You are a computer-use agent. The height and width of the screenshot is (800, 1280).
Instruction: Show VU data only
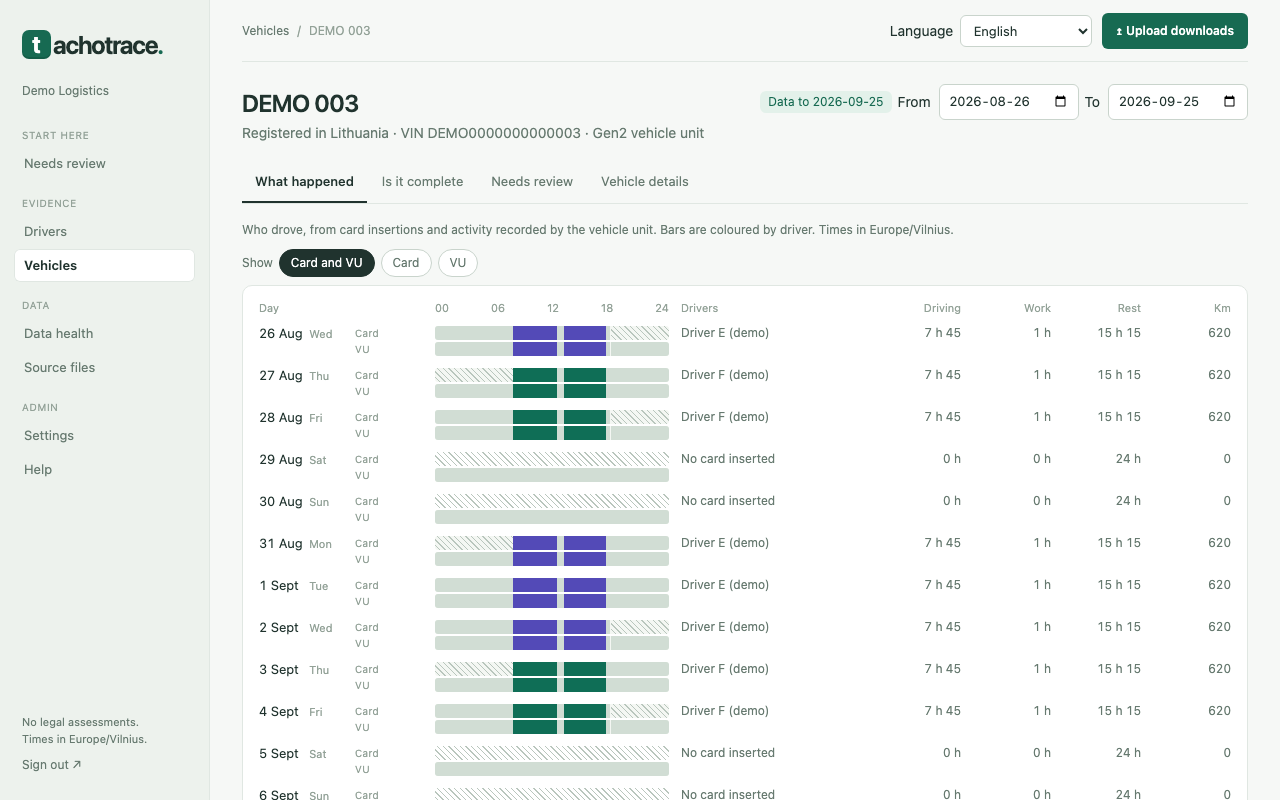click(458, 263)
